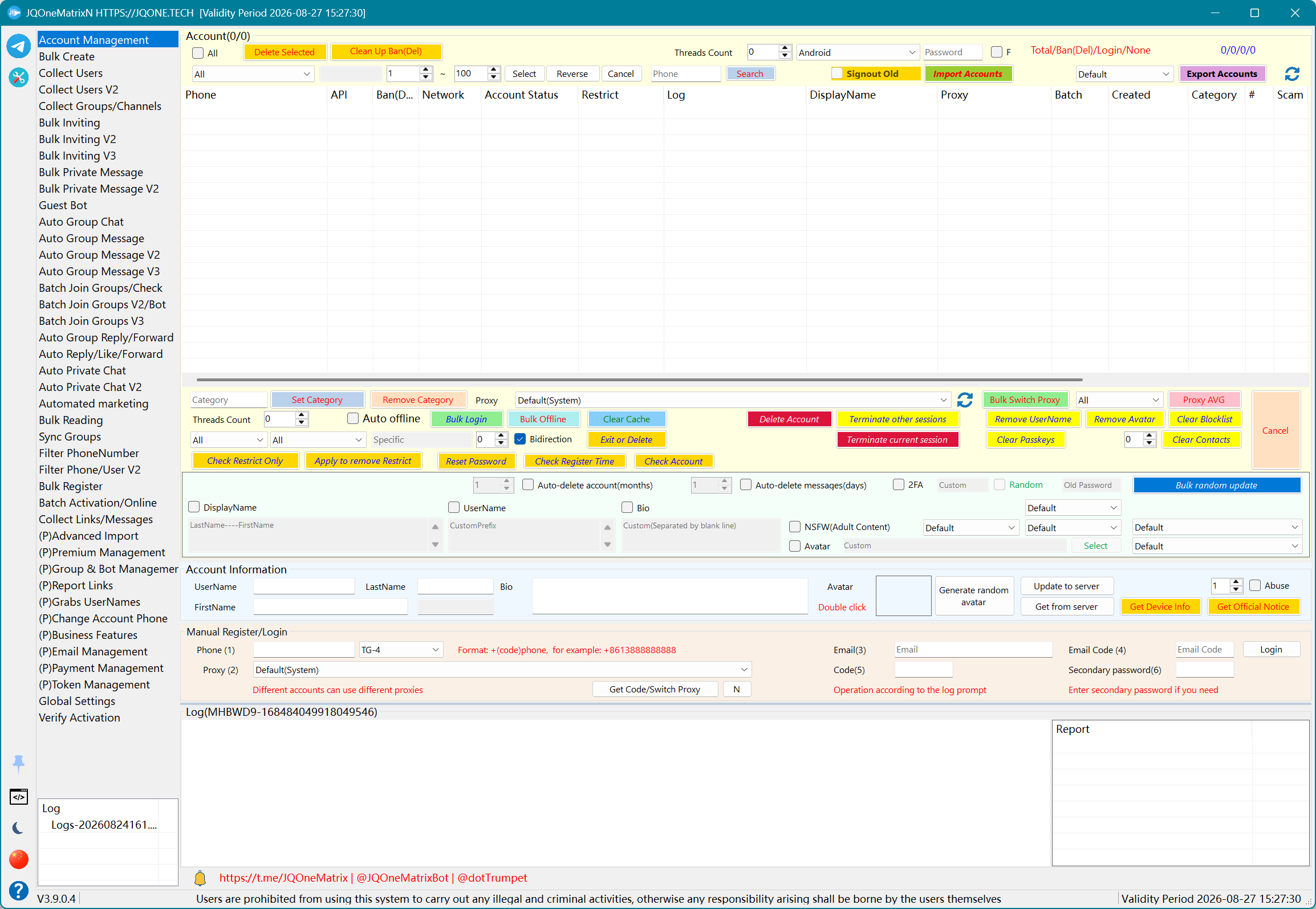Screen dimensions: 1316x909
Task: Click Terminate current session button
Action: [897, 439]
